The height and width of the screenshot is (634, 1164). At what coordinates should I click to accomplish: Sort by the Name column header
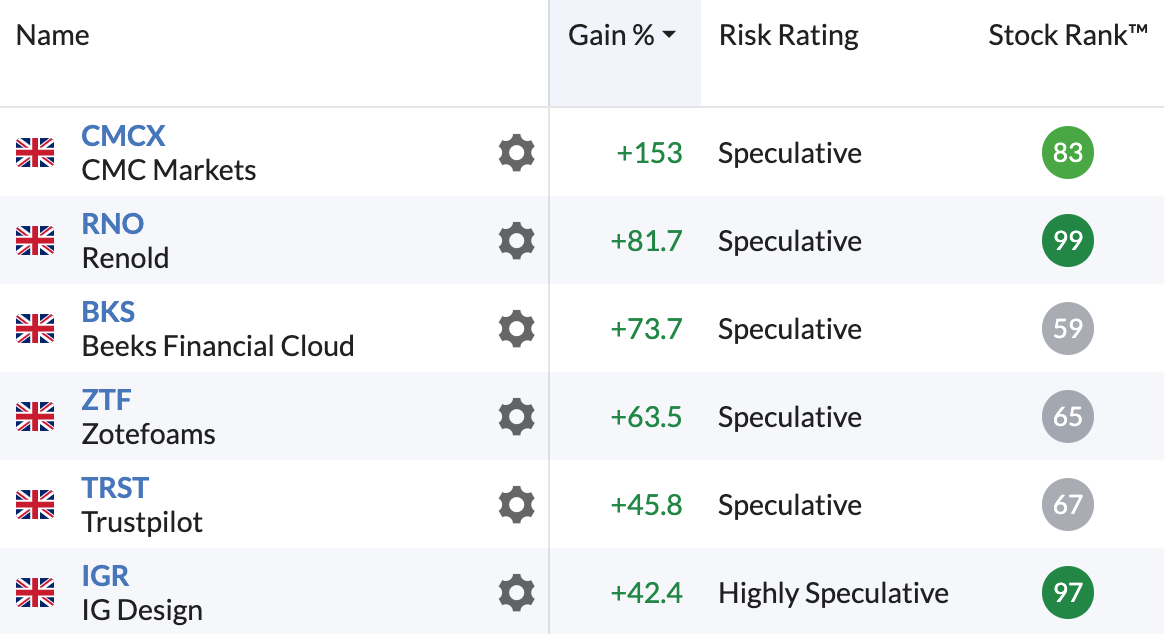coord(53,35)
